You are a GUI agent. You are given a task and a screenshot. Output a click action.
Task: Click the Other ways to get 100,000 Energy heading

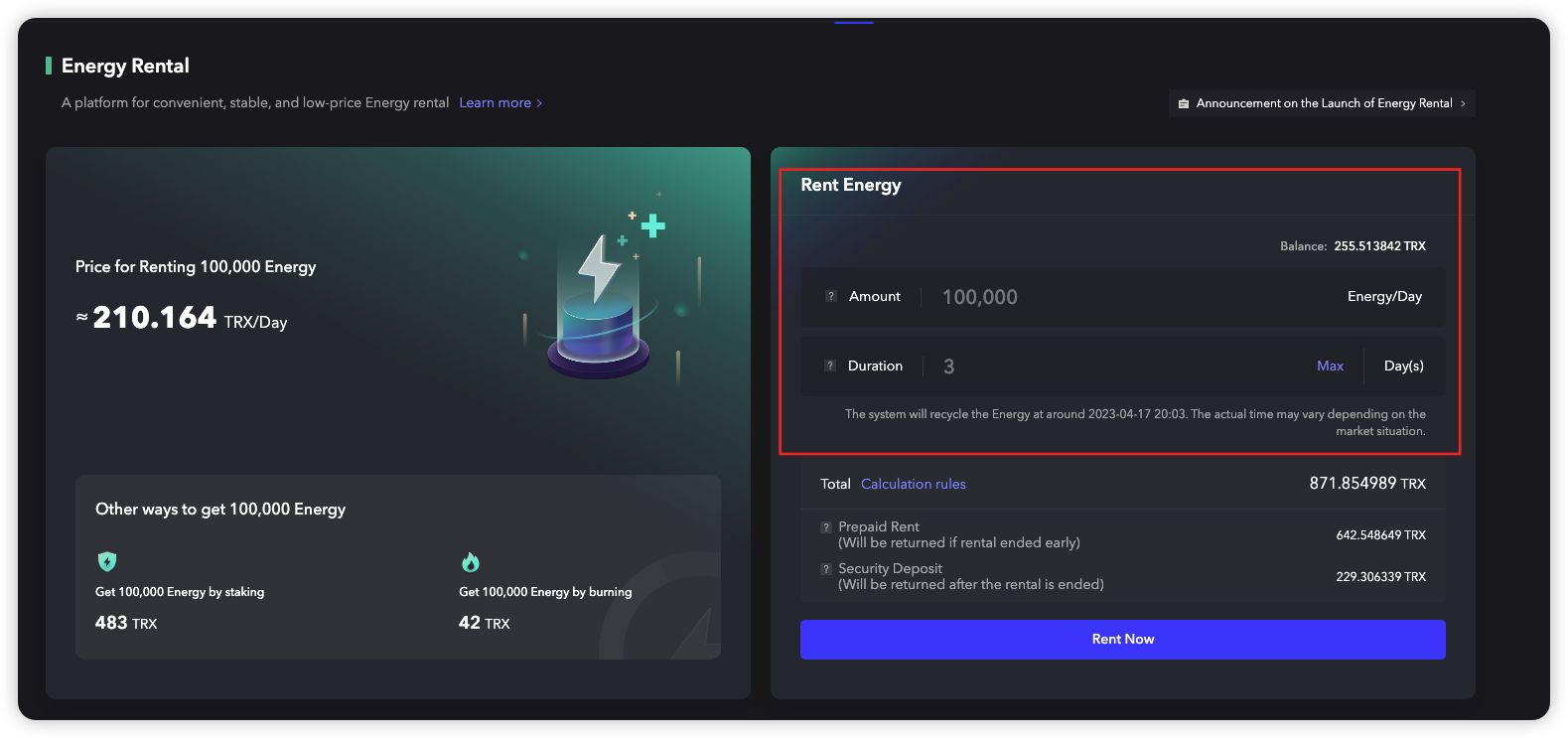[220, 510]
